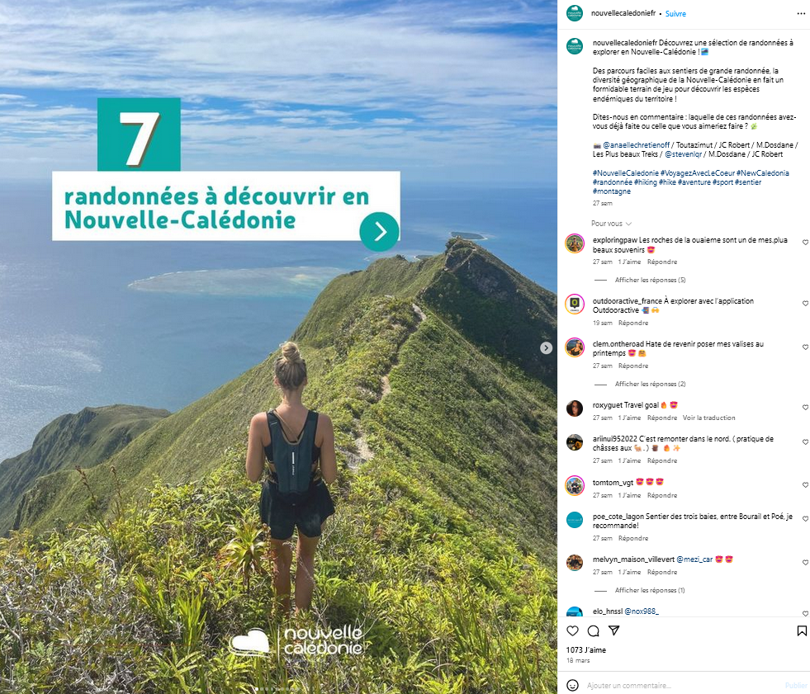The height and width of the screenshot is (694, 810).
Task: Focus the Ajouter un commentaire input field
Action: [x=682, y=685]
